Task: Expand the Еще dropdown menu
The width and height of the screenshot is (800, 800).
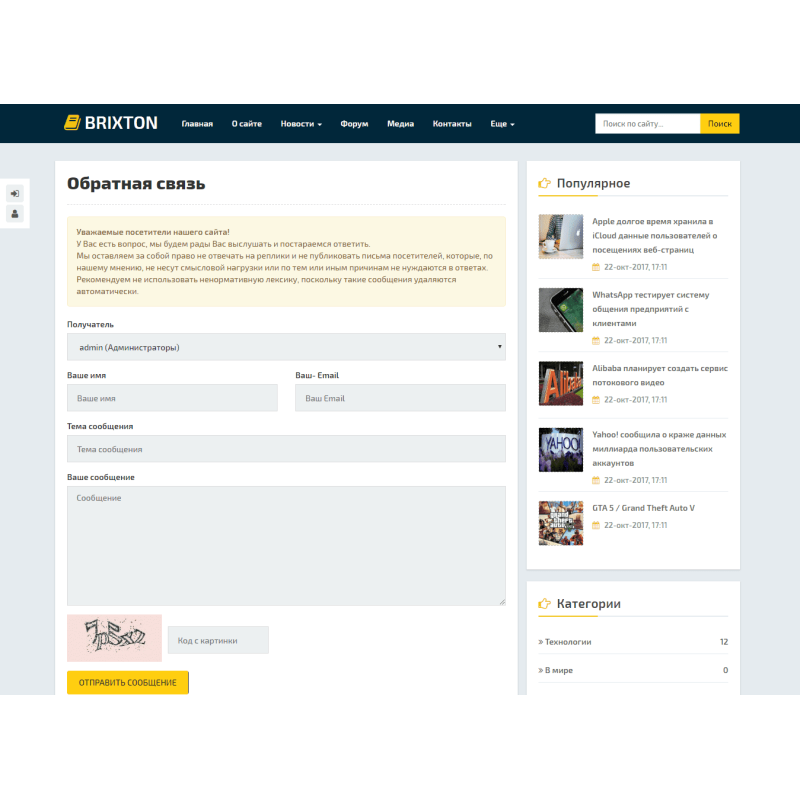Action: point(502,124)
